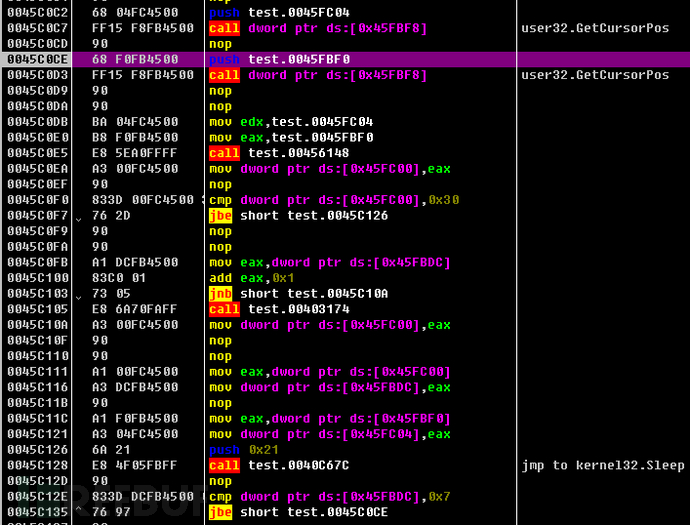Select the mov eax,test.0045FBF0 instruction
The image size is (690, 525).
tap(291, 138)
